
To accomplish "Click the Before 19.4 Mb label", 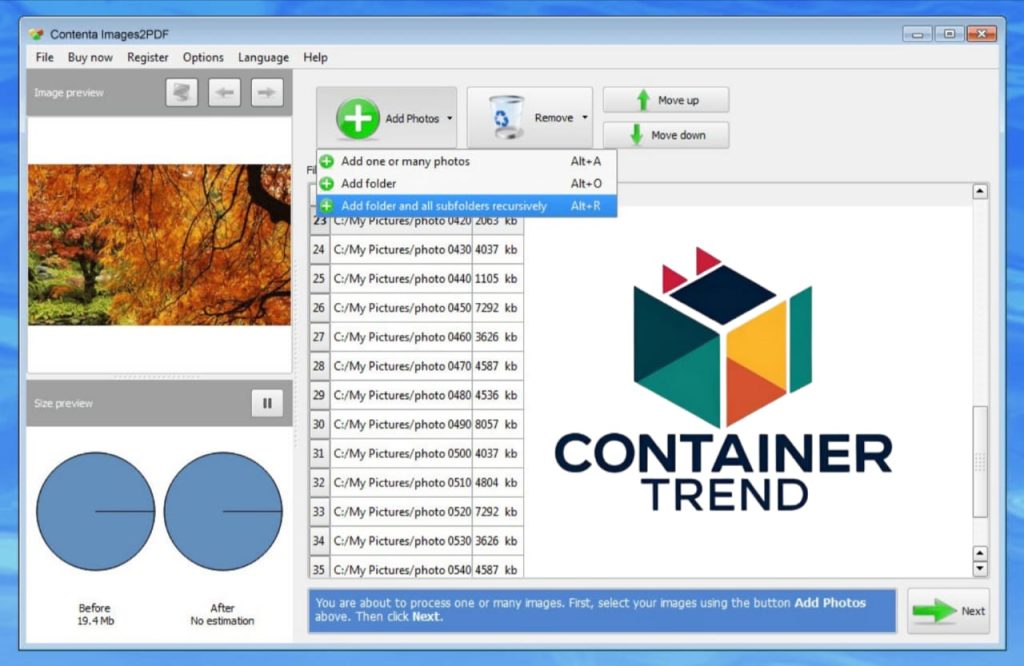I will click(x=95, y=614).
